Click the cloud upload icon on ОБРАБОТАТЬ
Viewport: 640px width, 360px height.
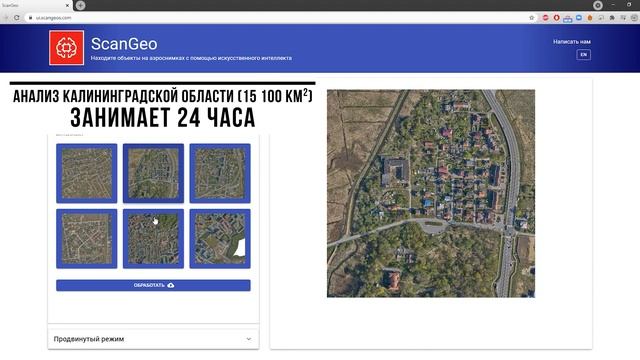(x=171, y=285)
